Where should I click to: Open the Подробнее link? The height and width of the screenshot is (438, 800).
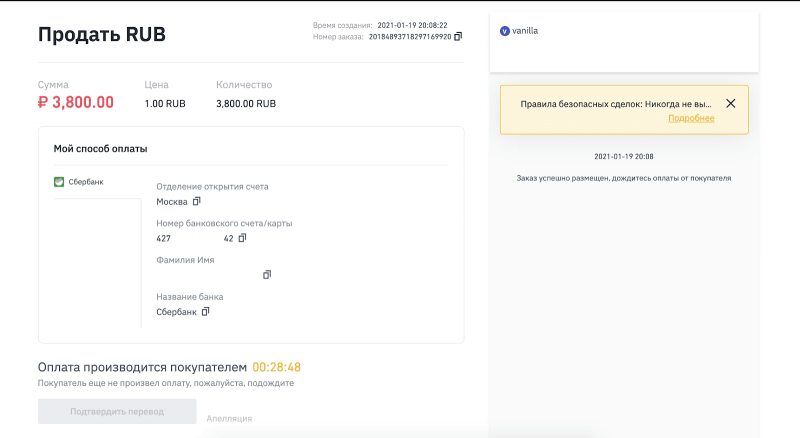(691, 118)
